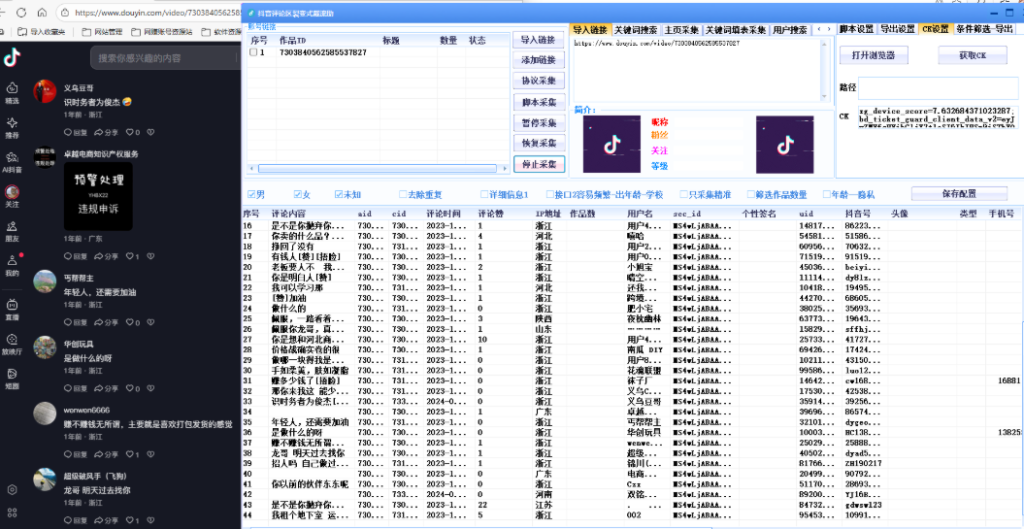
Task: Tick the checkbox for work row 1
Action: (x=253, y=52)
